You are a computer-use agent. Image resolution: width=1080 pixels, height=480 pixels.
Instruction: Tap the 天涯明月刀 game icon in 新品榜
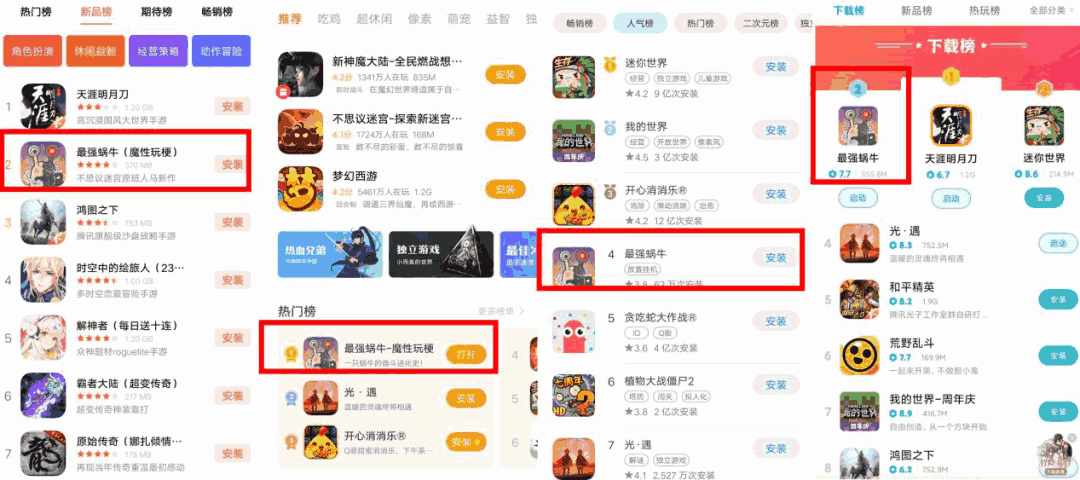click(43, 105)
